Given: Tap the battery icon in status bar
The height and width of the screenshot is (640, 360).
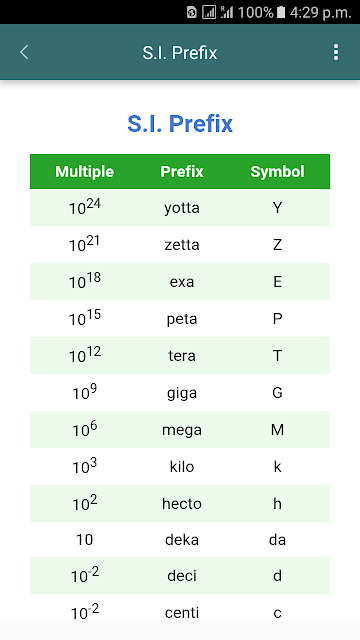Looking at the screenshot, I should click(x=281, y=13).
